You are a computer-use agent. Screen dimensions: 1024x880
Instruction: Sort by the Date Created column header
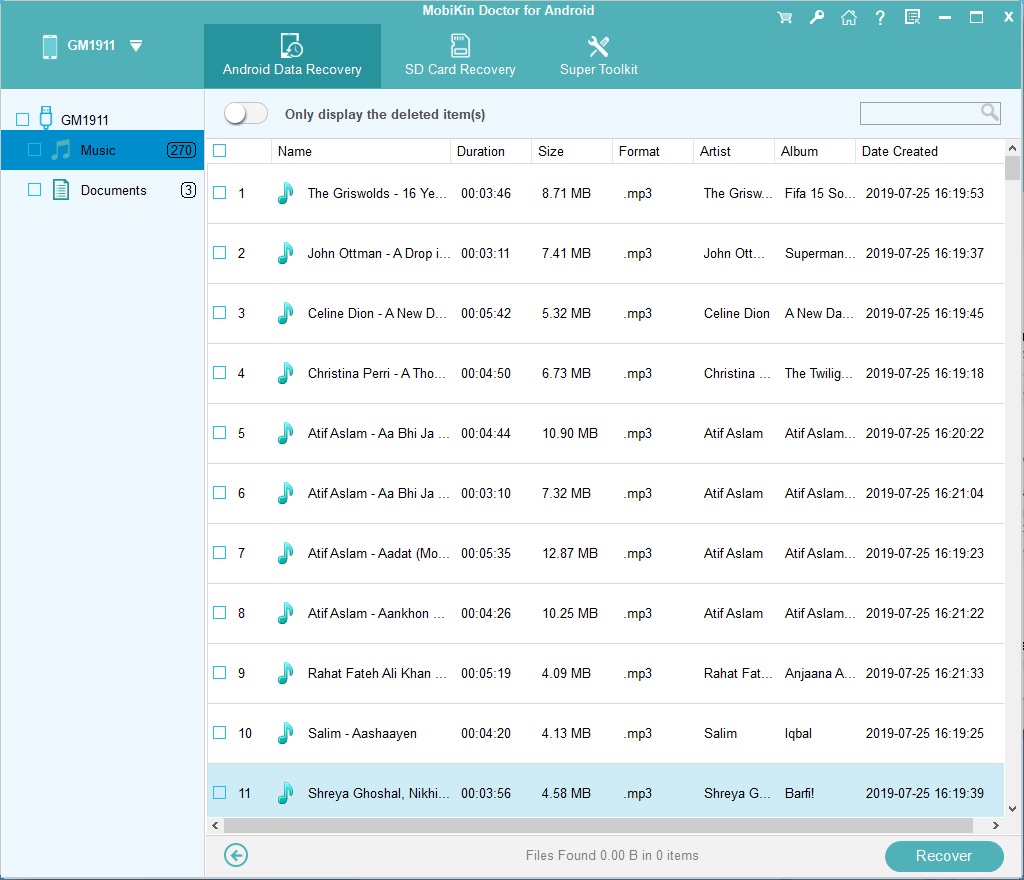[929, 151]
